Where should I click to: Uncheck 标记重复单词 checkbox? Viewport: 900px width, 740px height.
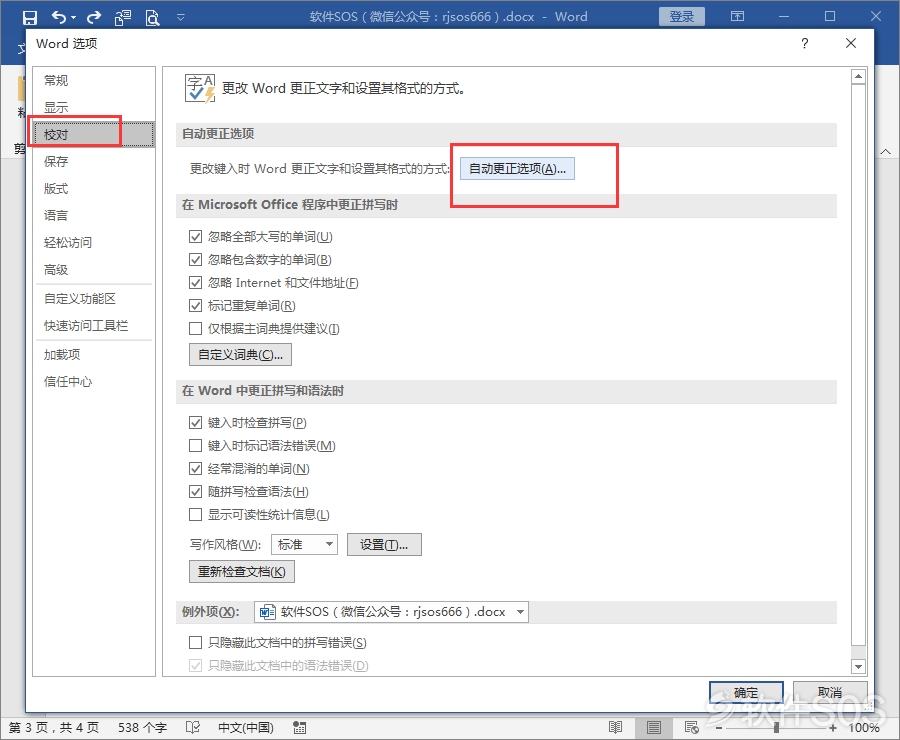click(x=196, y=305)
